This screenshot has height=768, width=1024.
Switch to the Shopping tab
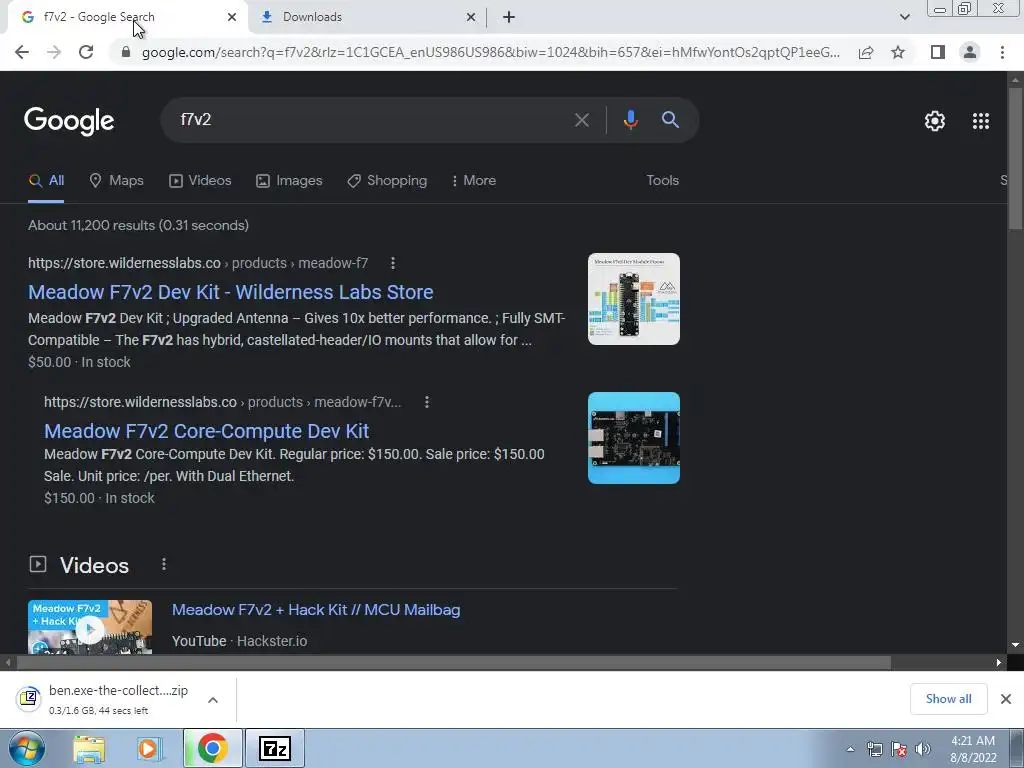[x=387, y=180]
